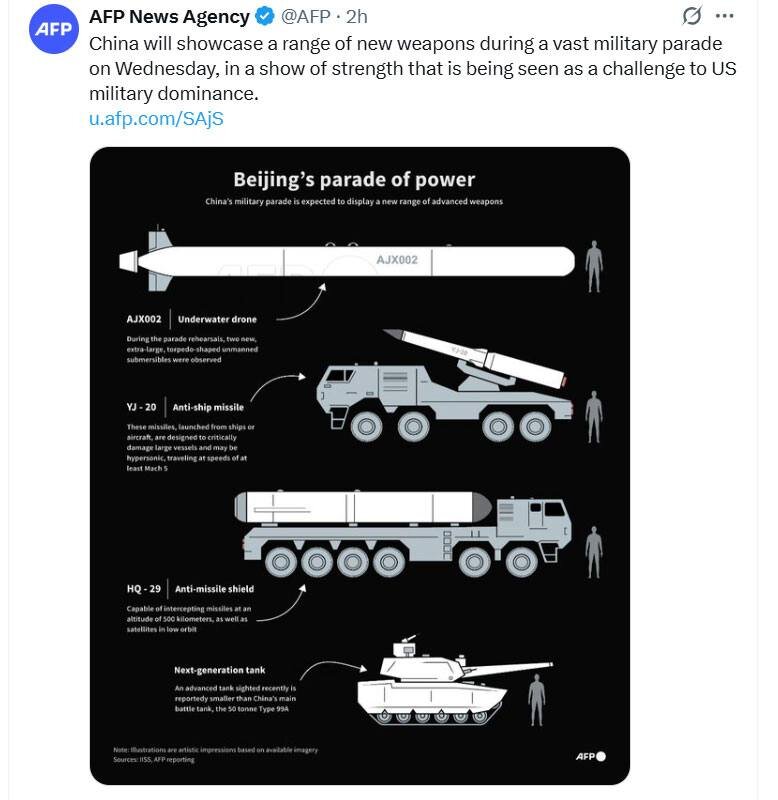This screenshot has height=800, width=778.
Task: Click the blue verified badge
Action: (264, 17)
